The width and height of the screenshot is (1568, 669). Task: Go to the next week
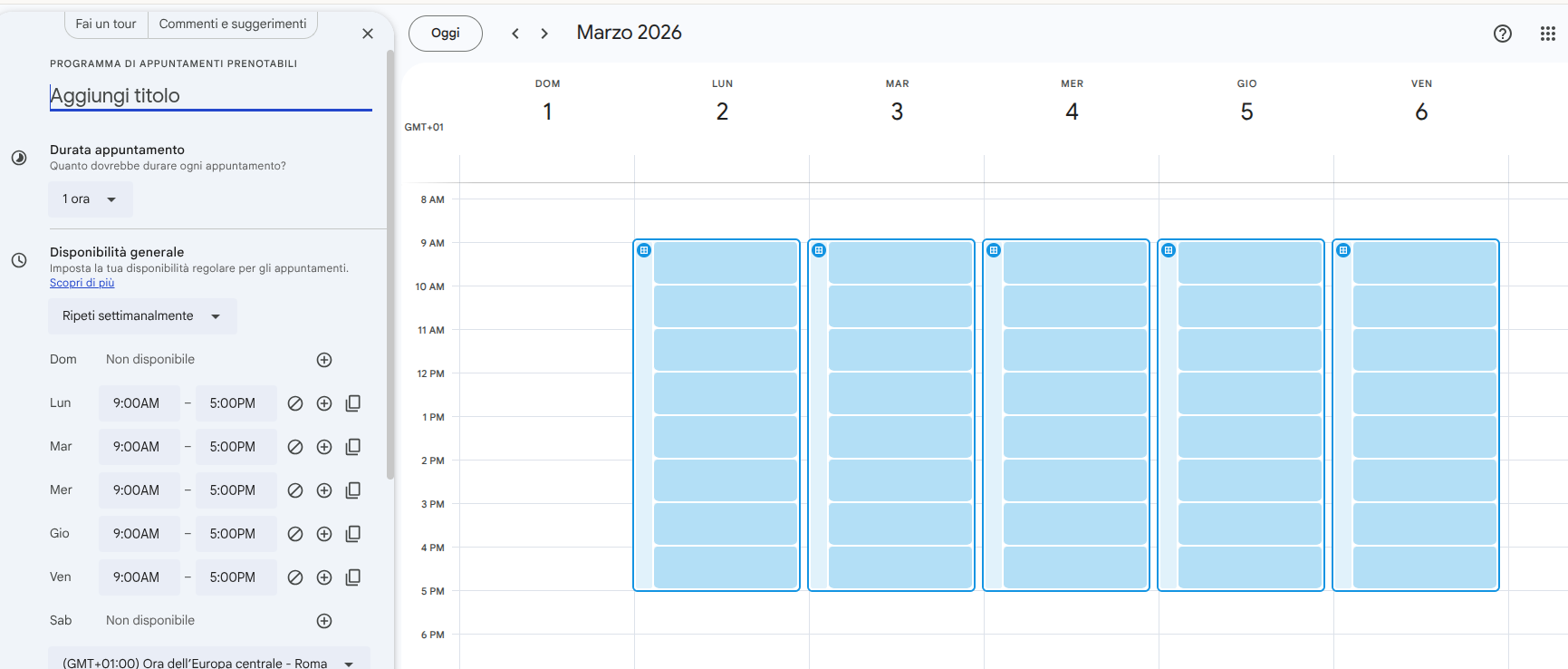[x=544, y=34]
